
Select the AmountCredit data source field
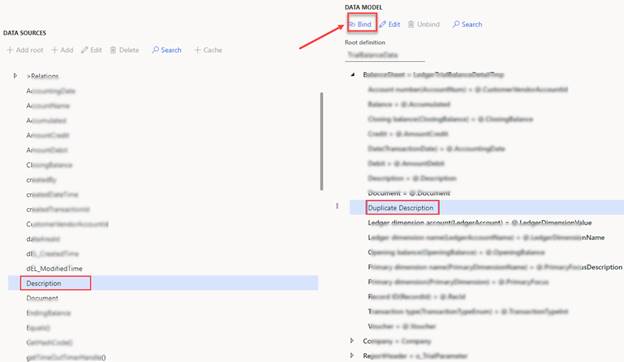[x=48, y=135]
